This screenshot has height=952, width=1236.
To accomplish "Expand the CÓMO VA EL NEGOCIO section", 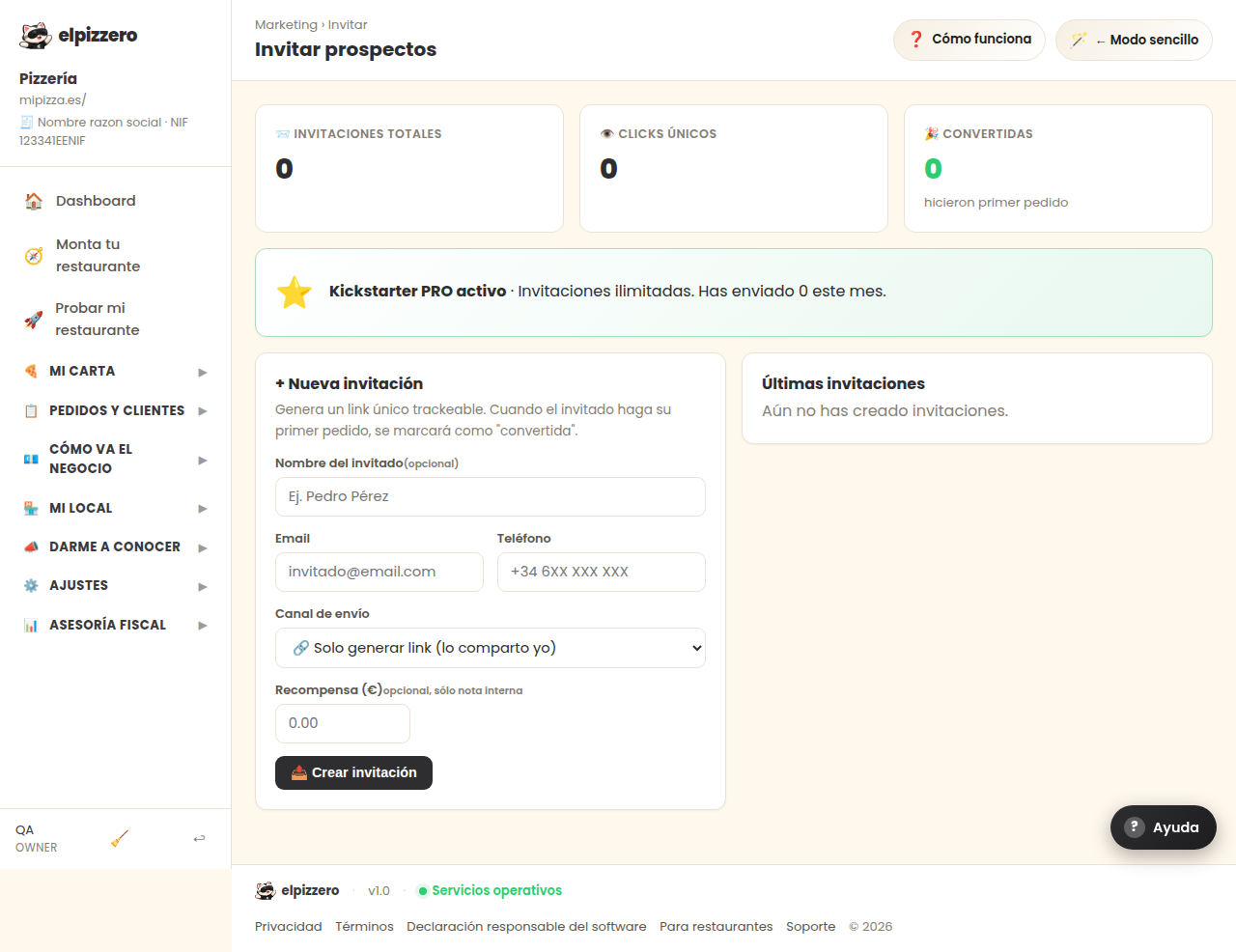I will [116, 460].
